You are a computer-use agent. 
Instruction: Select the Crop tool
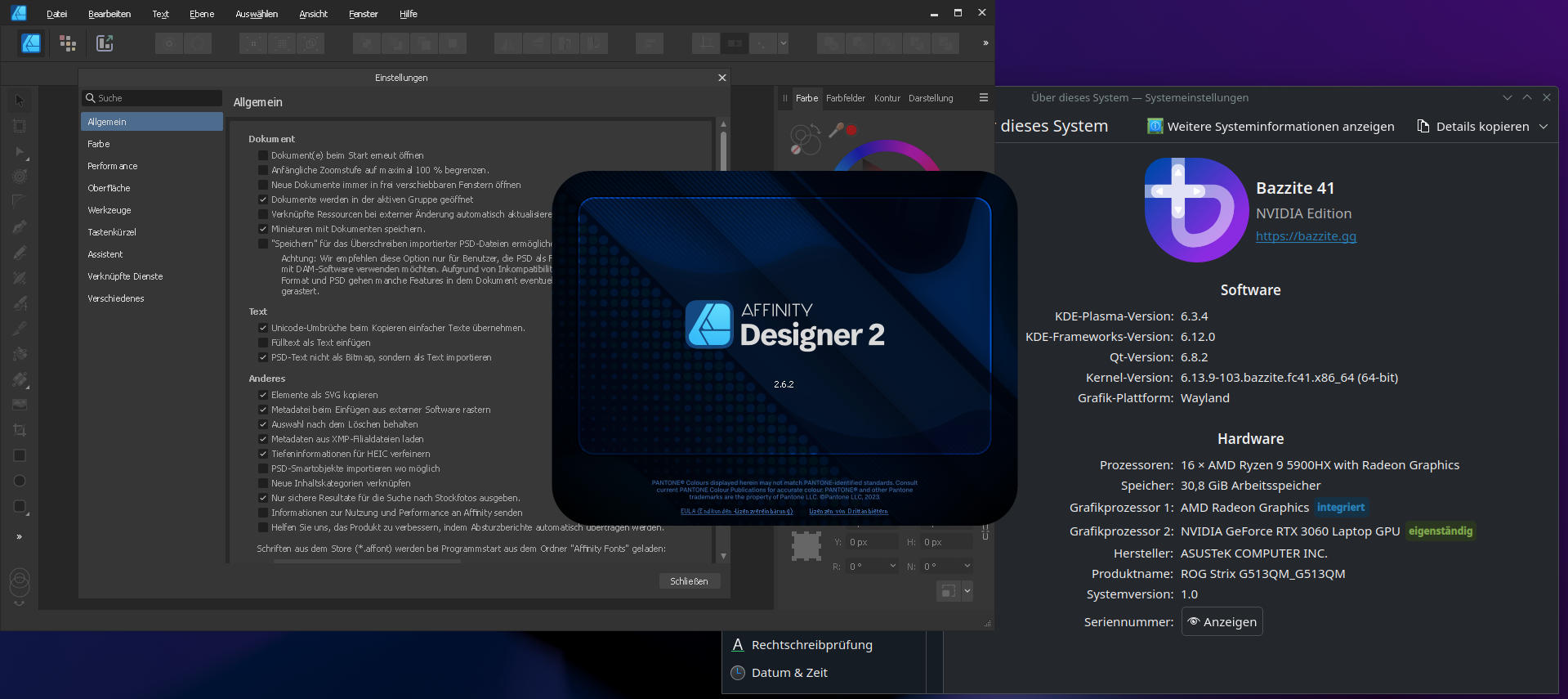point(20,430)
